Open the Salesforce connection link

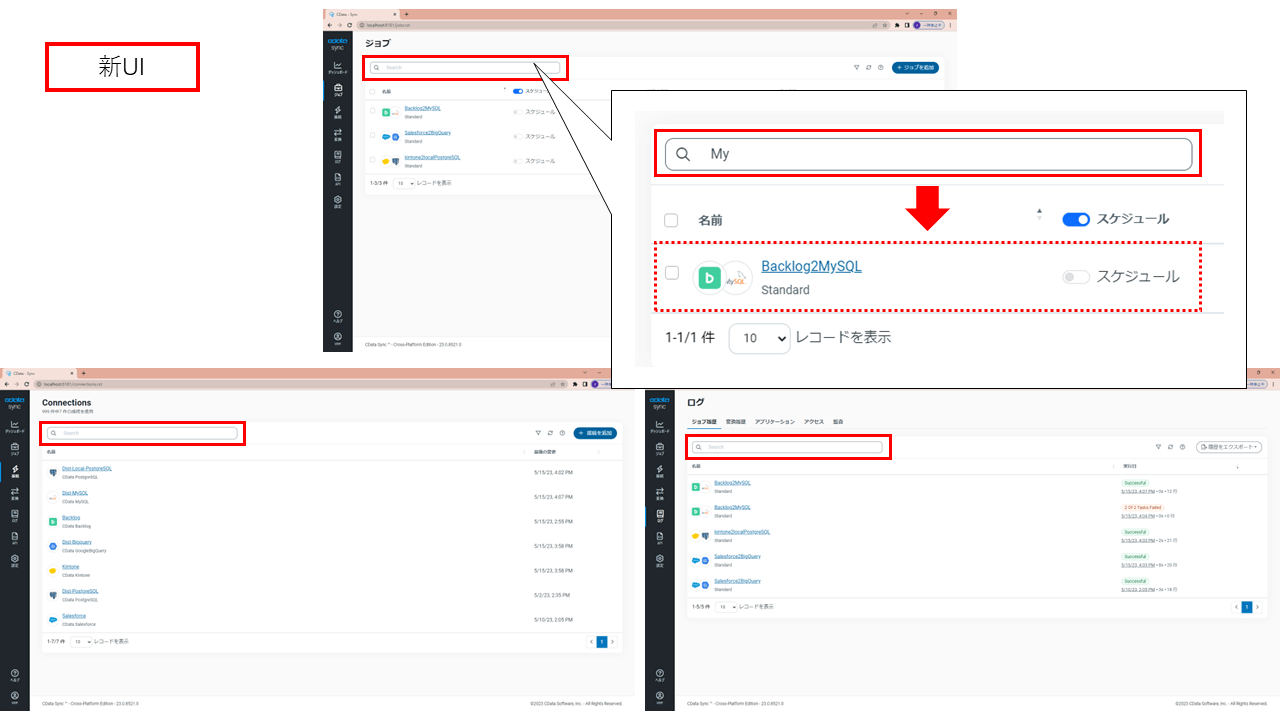tap(74, 618)
